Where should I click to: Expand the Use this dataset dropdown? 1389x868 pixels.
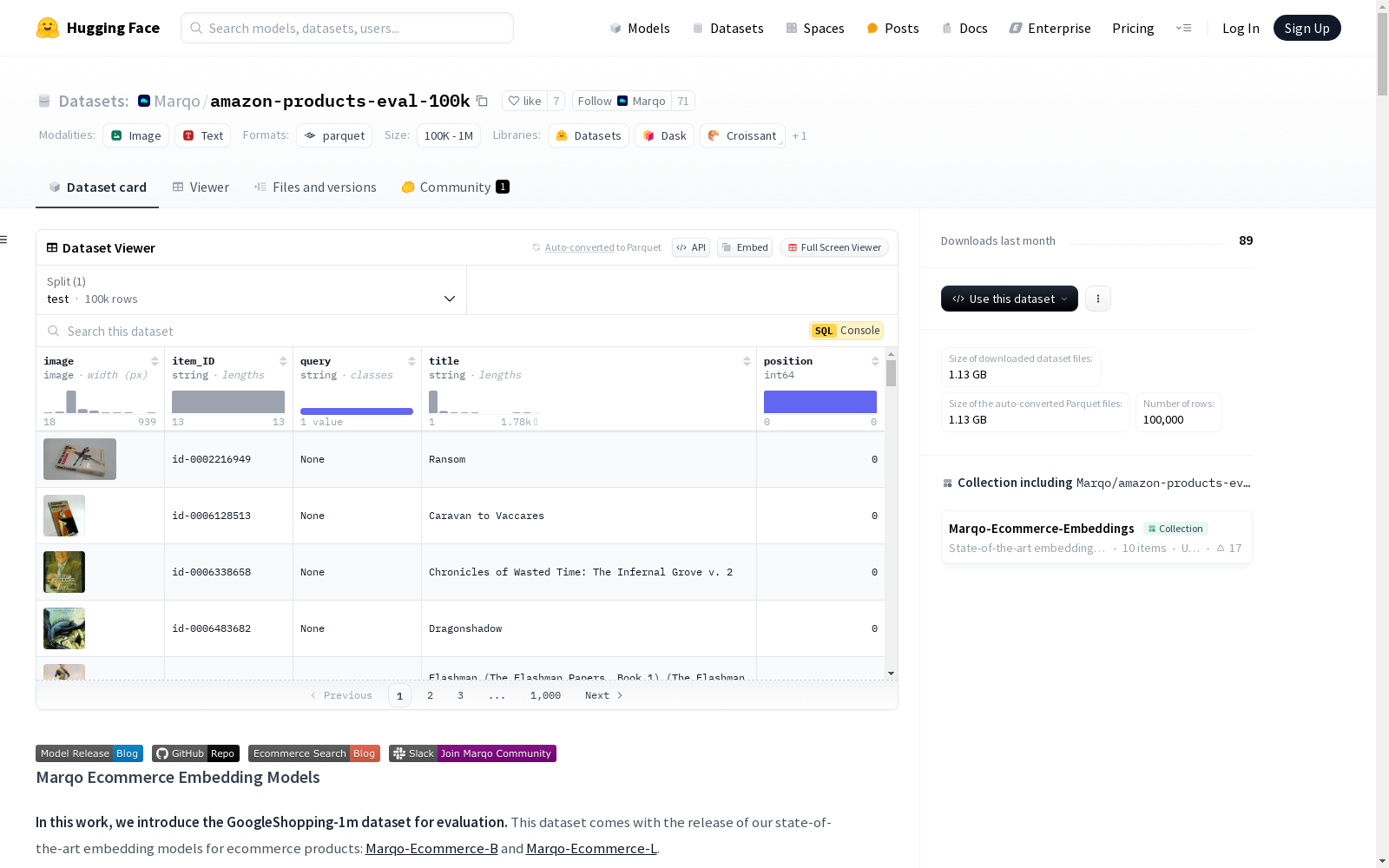pos(1010,299)
